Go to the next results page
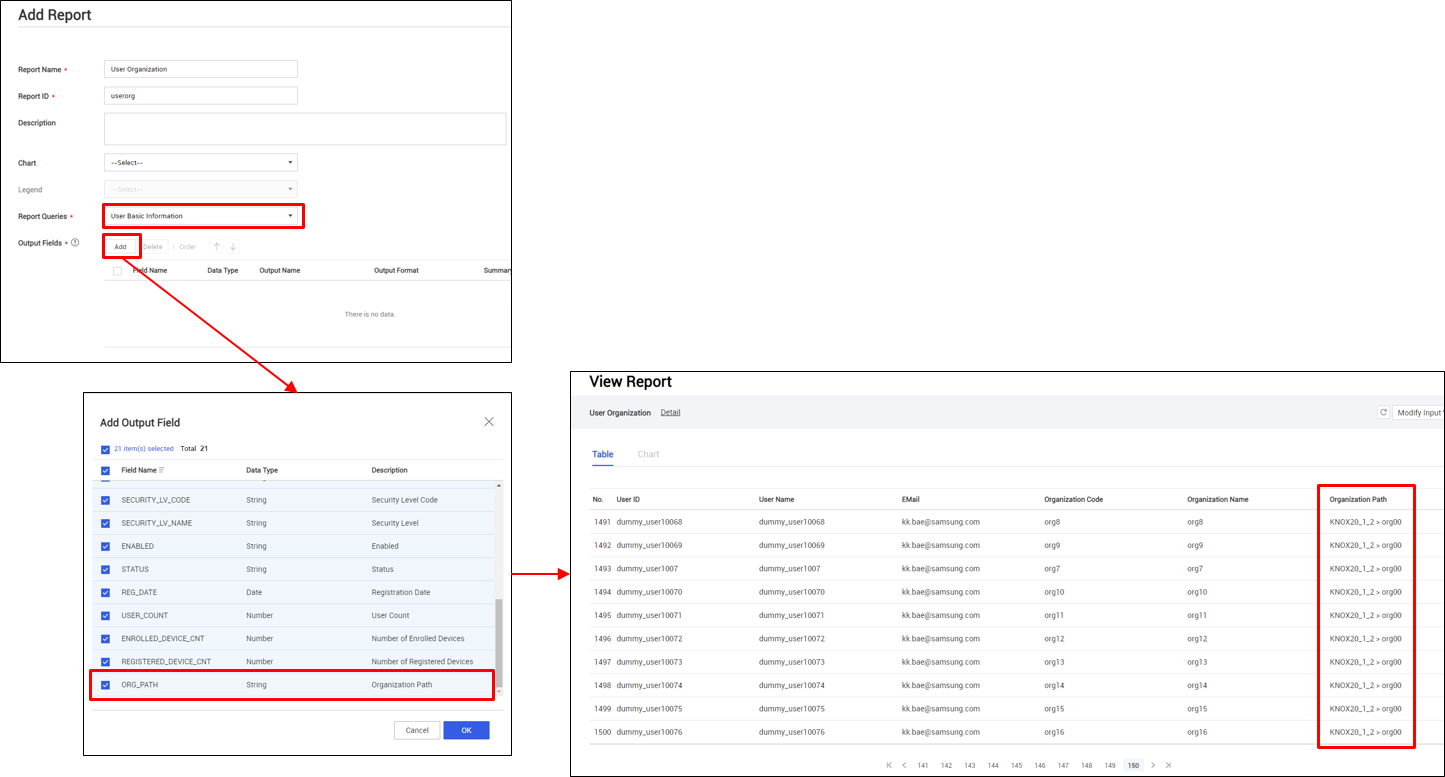The width and height of the screenshot is (1445, 777). [1152, 765]
